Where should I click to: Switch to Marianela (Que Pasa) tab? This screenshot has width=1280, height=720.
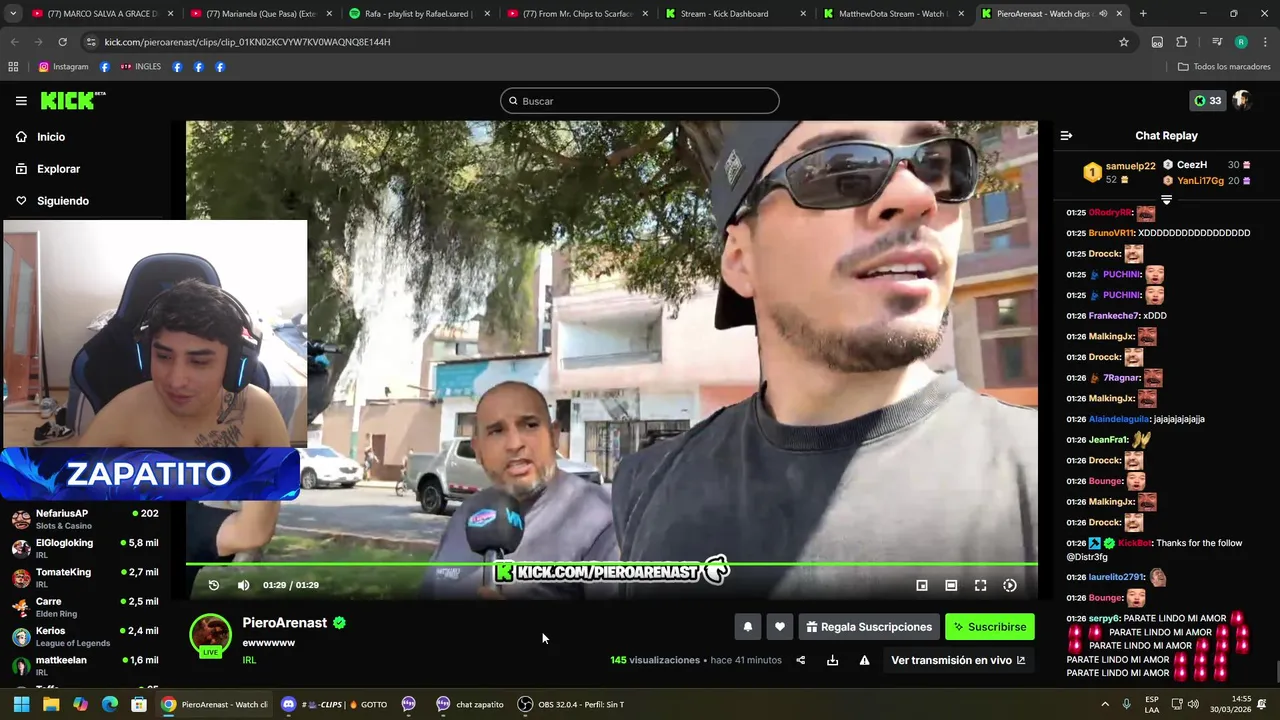(x=258, y=14)
